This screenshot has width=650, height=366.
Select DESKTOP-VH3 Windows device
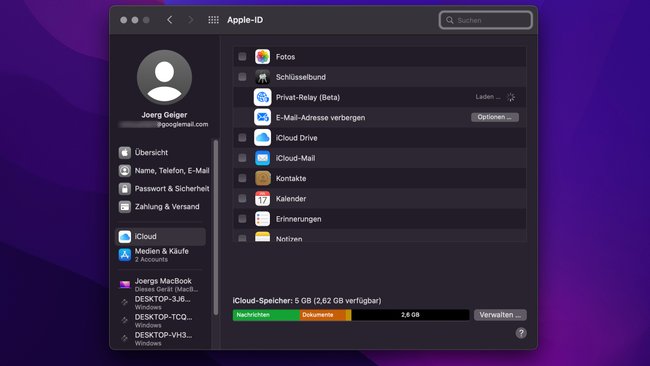click(x=161, y=338)
